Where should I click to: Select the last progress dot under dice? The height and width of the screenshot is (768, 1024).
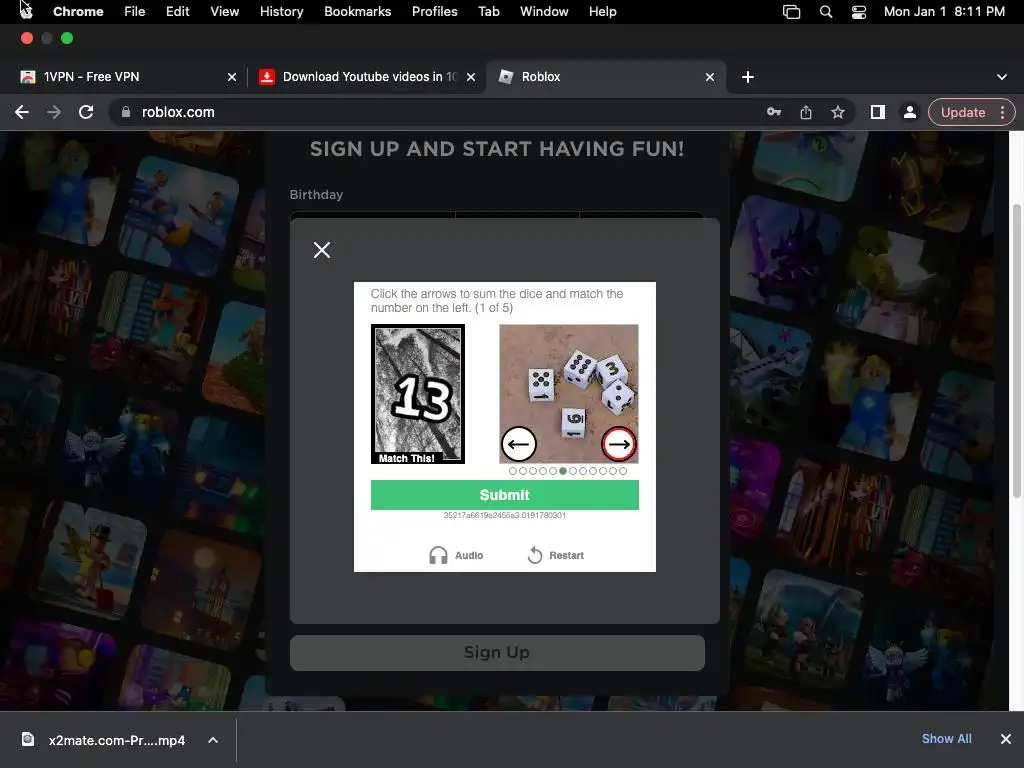pyautogui.click(x=623, y=471)
